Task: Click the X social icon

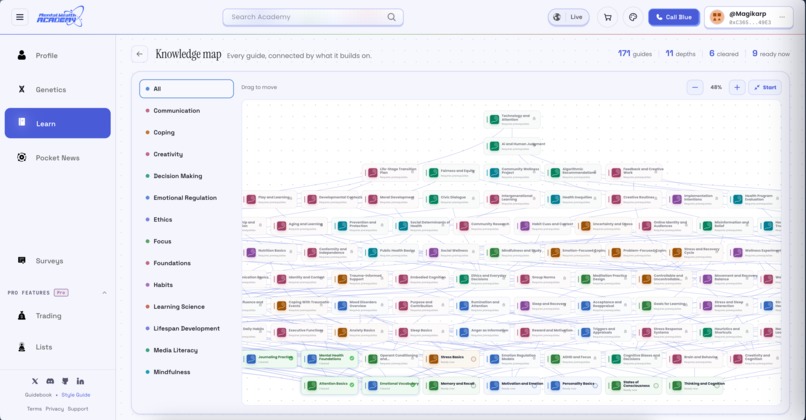Action: point(35,381)
